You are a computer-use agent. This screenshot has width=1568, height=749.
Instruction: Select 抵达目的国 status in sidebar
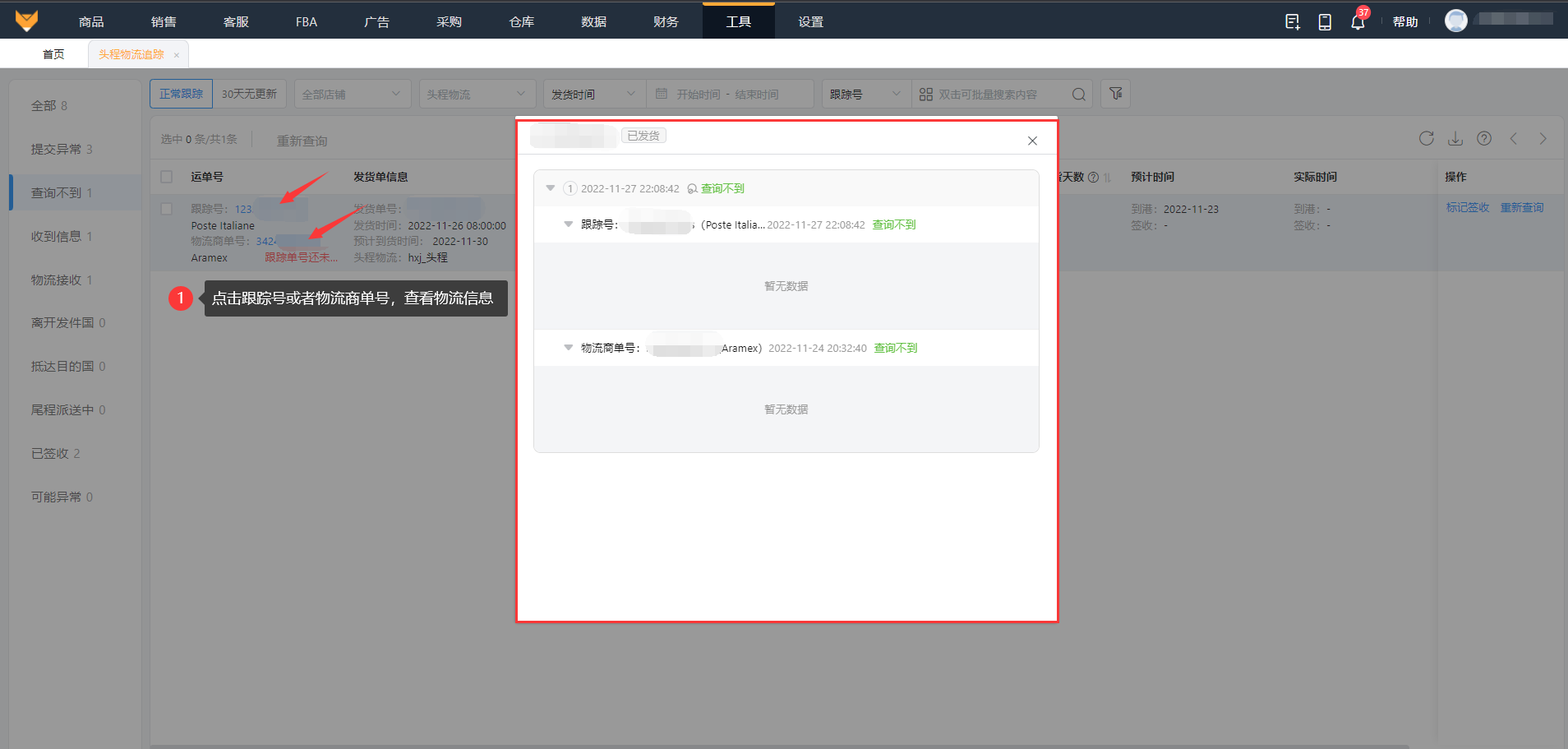(x=76, y=366)
